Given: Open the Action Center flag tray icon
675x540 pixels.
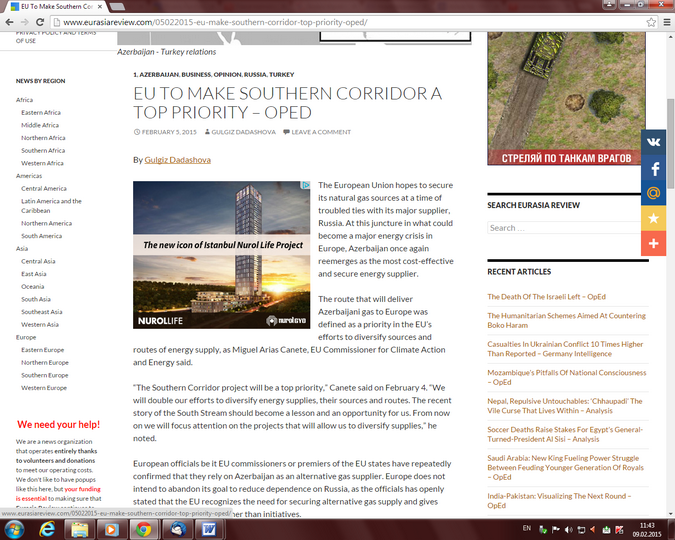Looking at the screenshot, I should (556, 530).
